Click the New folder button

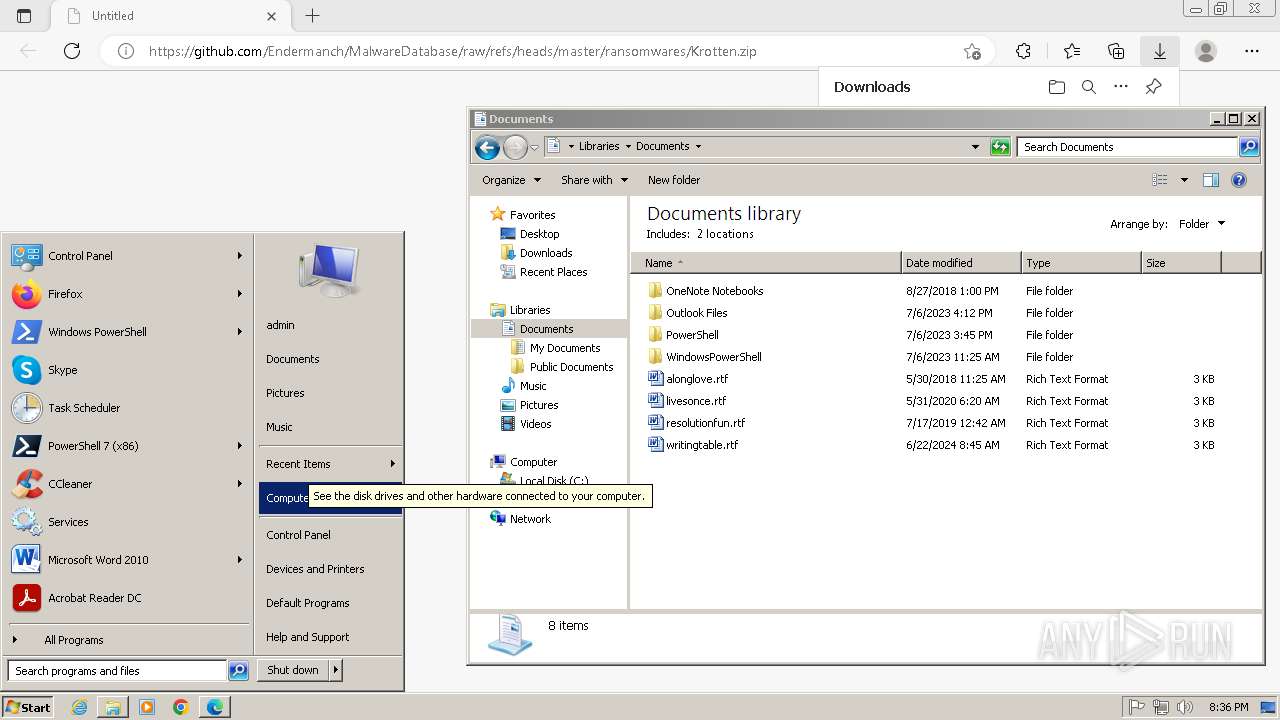click(x=674, y=180)
